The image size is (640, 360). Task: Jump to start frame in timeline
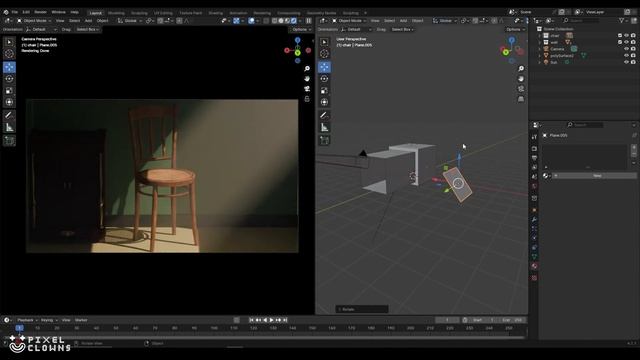251,320
